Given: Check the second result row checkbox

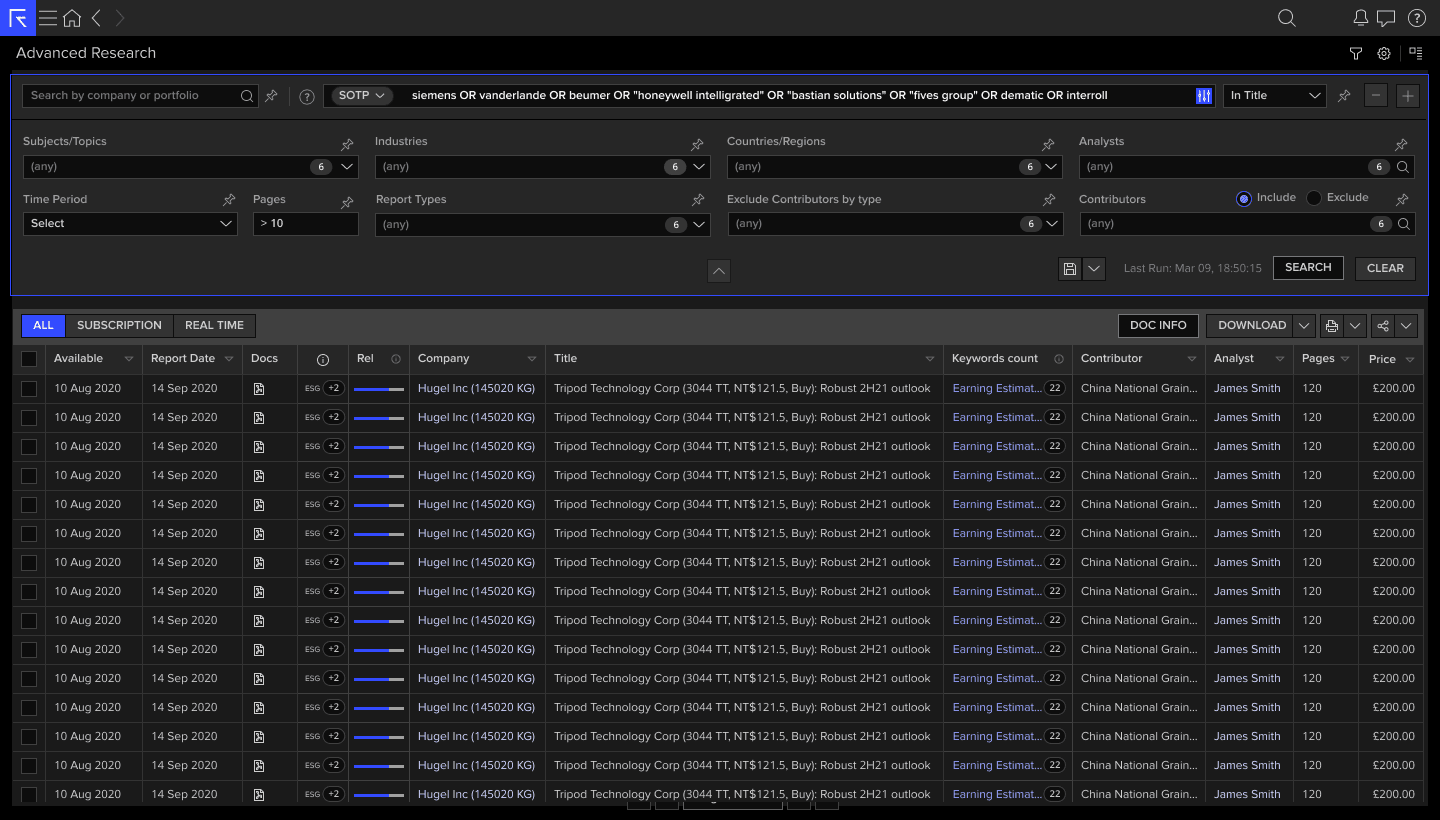Looking at the screenshot, I should click(x=29, y=418).
